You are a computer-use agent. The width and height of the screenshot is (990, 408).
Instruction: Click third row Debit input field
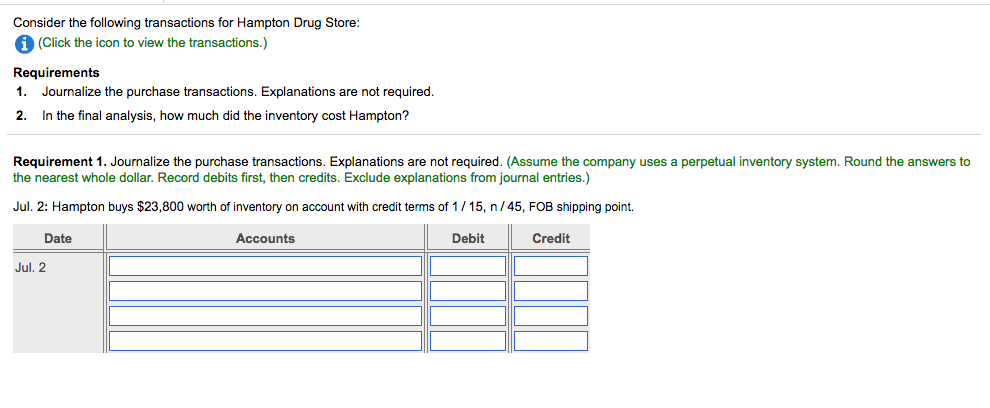pos(468,316)
